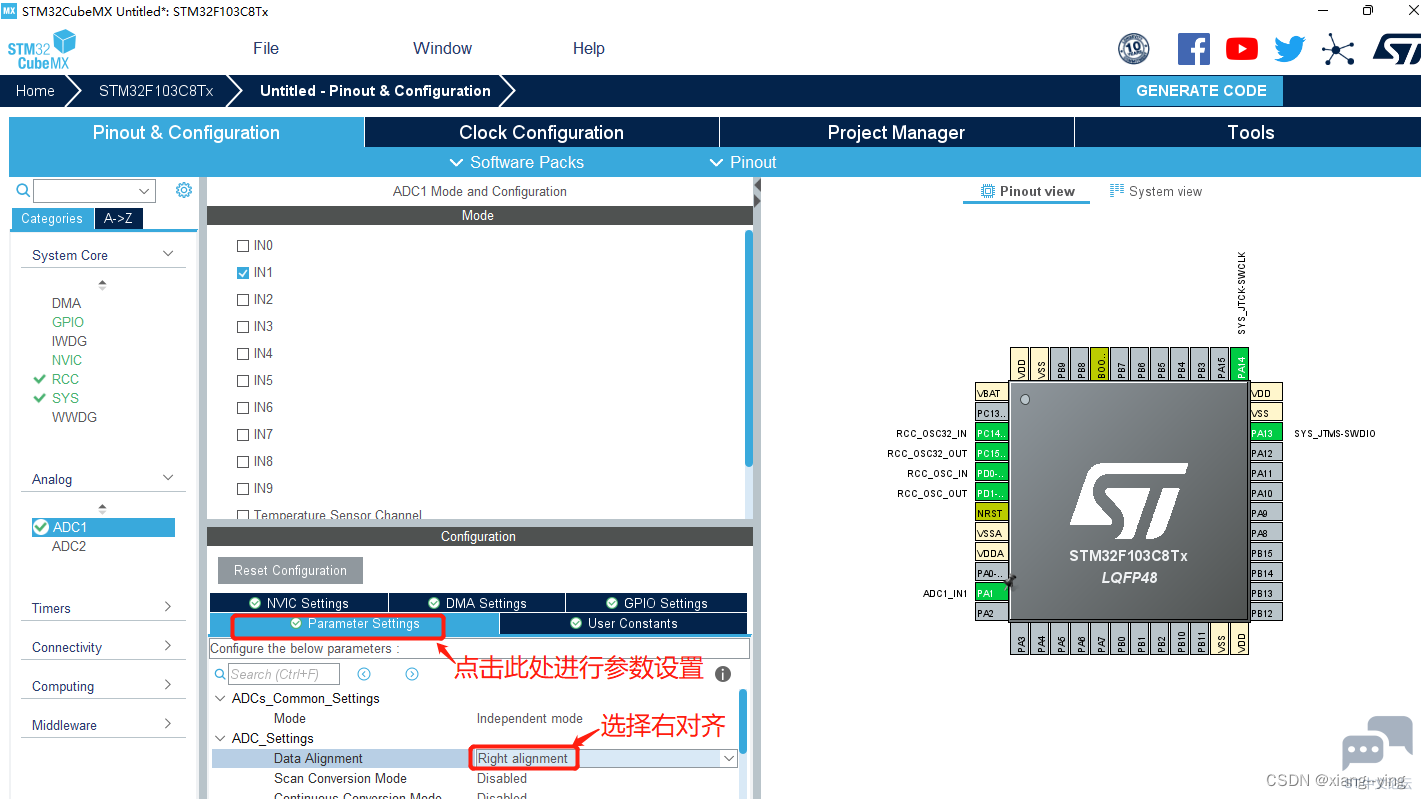The image size is (1421, 799).
Task: Open the Window menu
Action: [443, 48]
